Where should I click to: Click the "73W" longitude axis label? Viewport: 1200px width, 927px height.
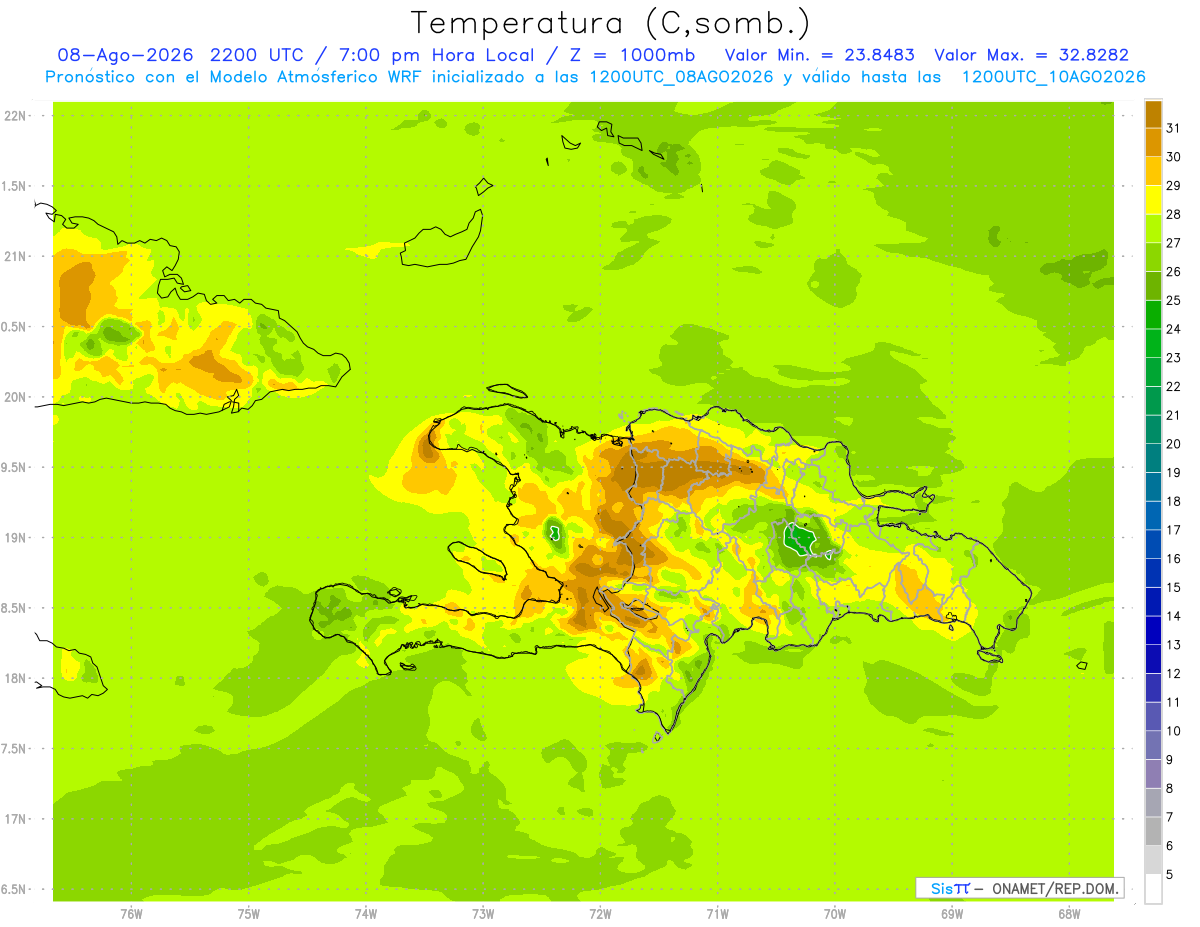tap(483, 914)
